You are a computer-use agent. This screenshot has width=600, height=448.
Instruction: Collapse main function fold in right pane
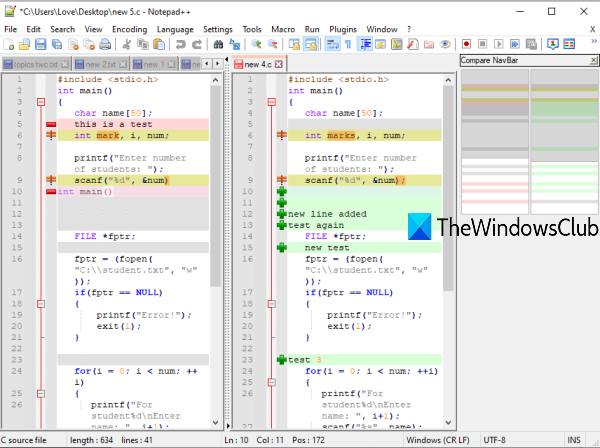(270, 101)
